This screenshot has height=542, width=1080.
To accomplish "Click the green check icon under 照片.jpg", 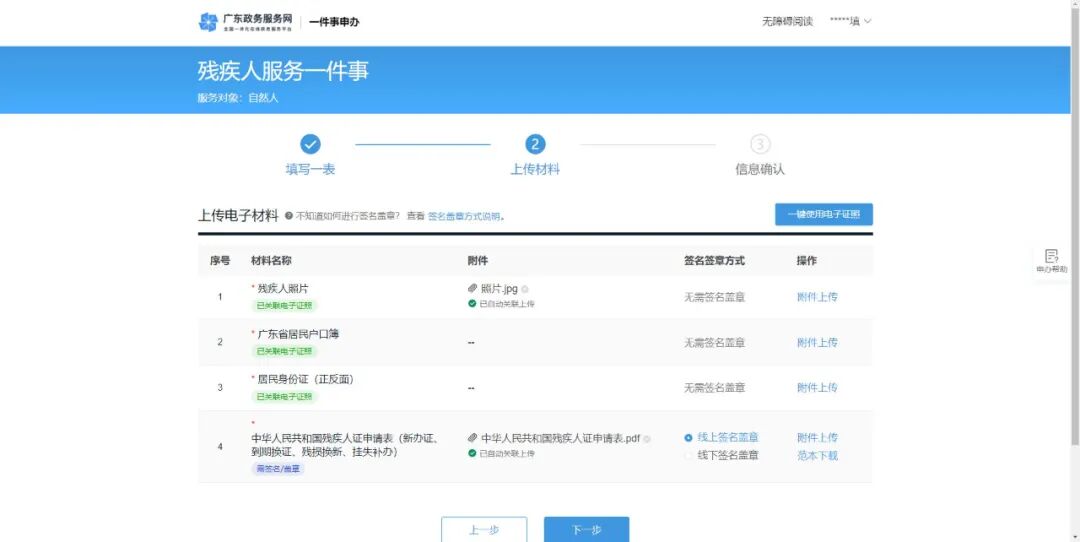I will click(x=472, y=304).
